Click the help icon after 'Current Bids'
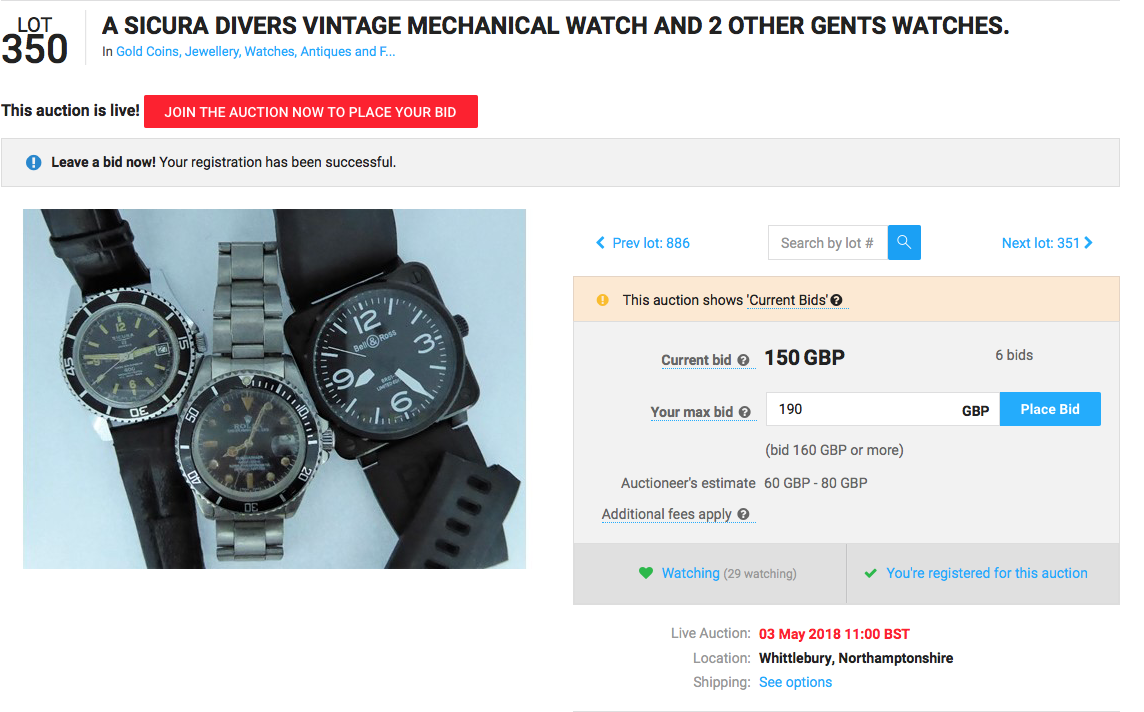 [836, 300]
